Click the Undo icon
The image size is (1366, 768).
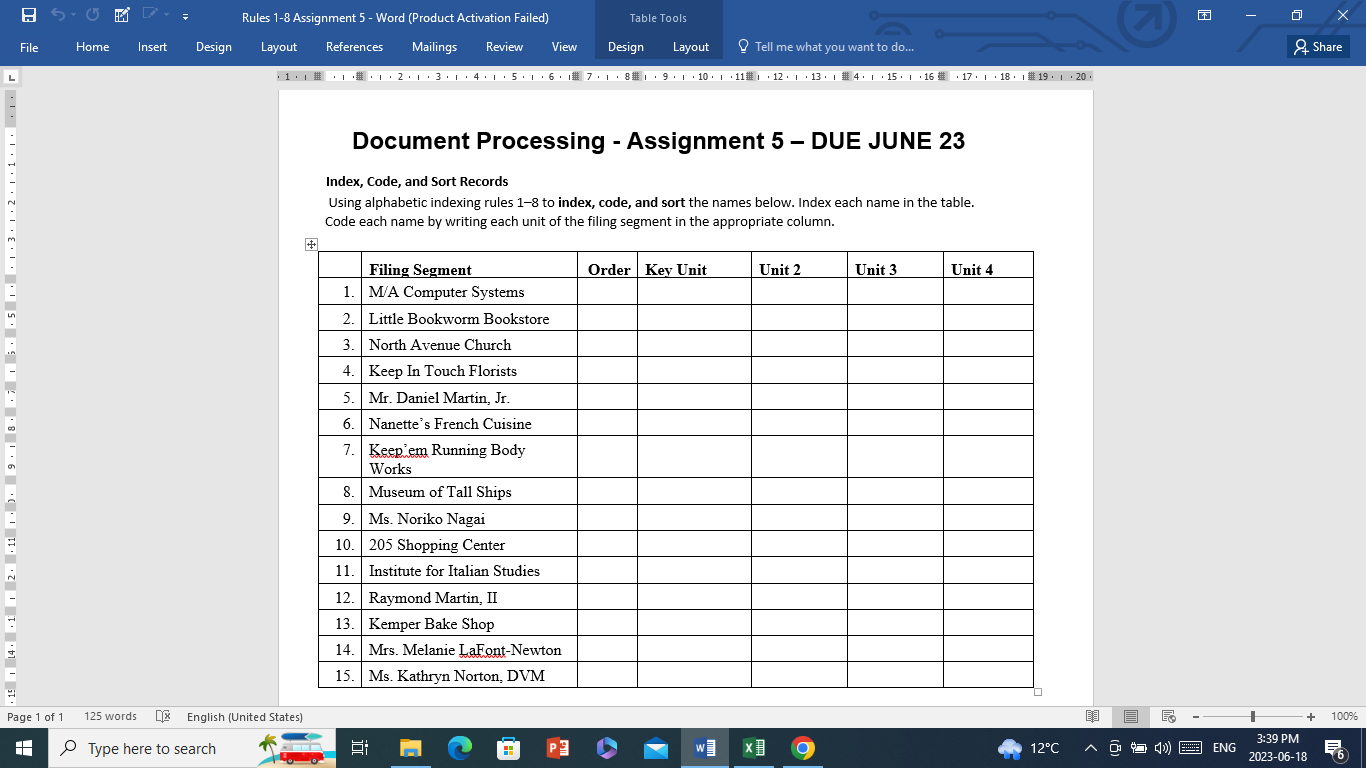[x=59, y=13]
